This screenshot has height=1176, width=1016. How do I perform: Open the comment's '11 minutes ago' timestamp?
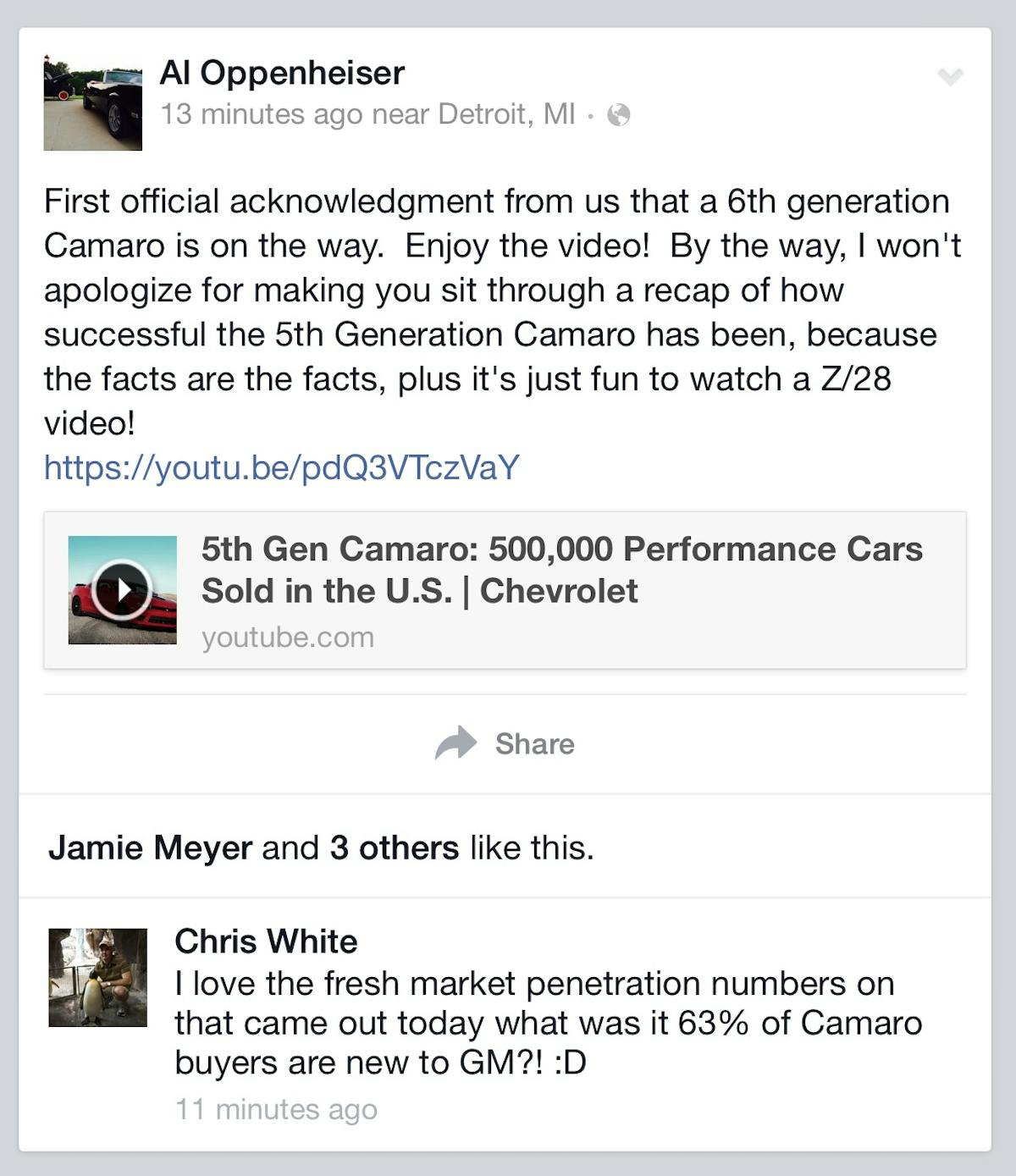276,1109
